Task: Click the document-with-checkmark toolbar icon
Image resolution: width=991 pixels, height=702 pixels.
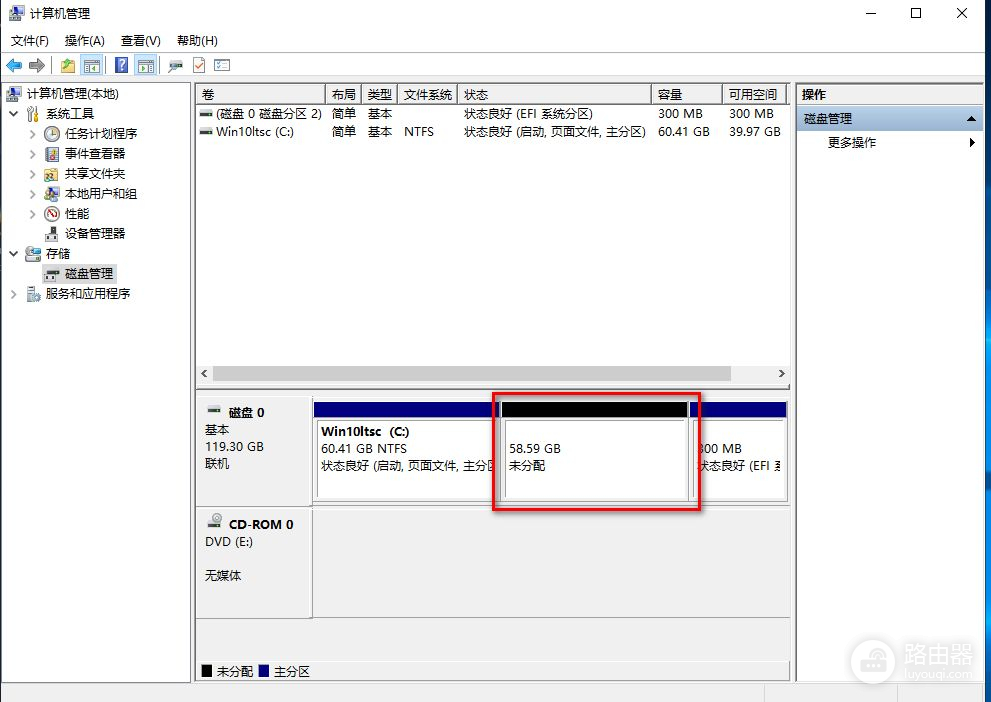Action: tap(198, 65)
